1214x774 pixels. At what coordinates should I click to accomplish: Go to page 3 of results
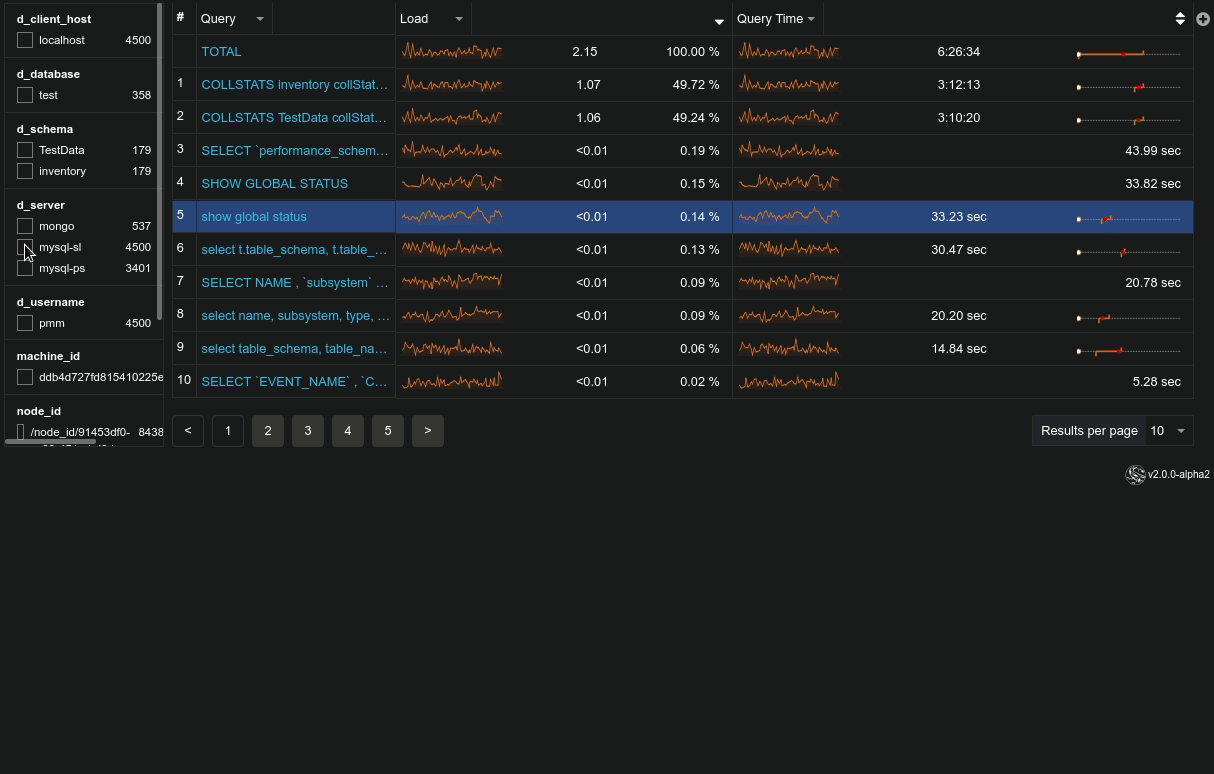(307, 431)
